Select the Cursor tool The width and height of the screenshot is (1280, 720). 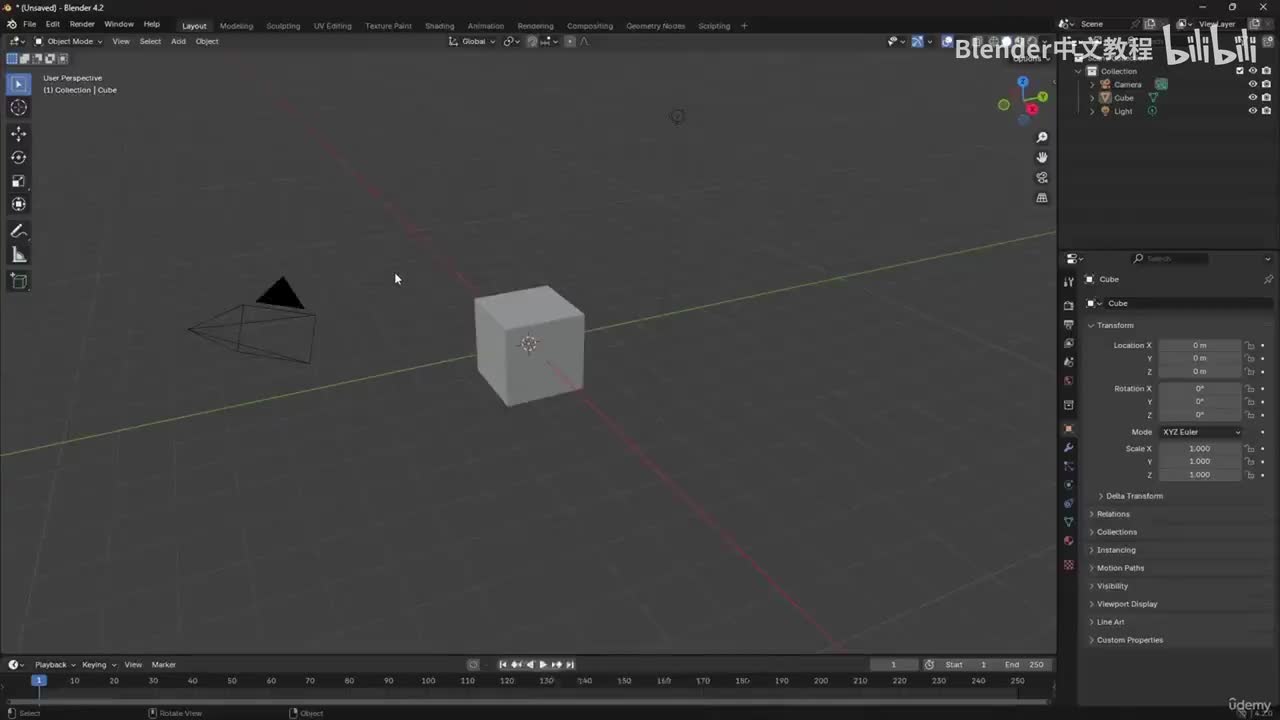coord(19,107)
